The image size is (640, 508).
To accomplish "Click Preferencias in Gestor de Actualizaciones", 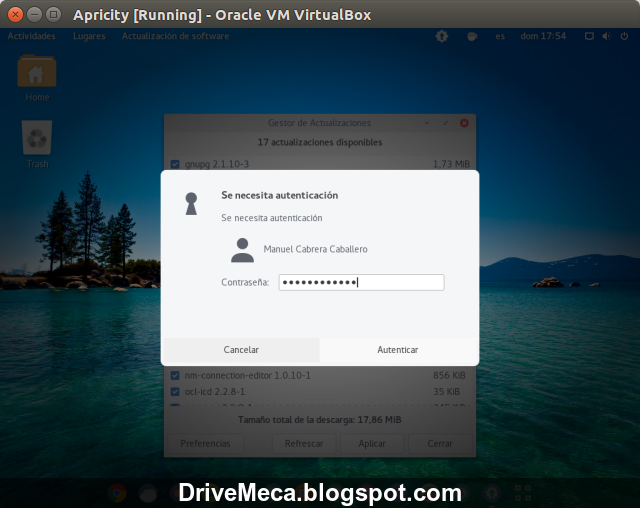I will [x=205, y=444].
